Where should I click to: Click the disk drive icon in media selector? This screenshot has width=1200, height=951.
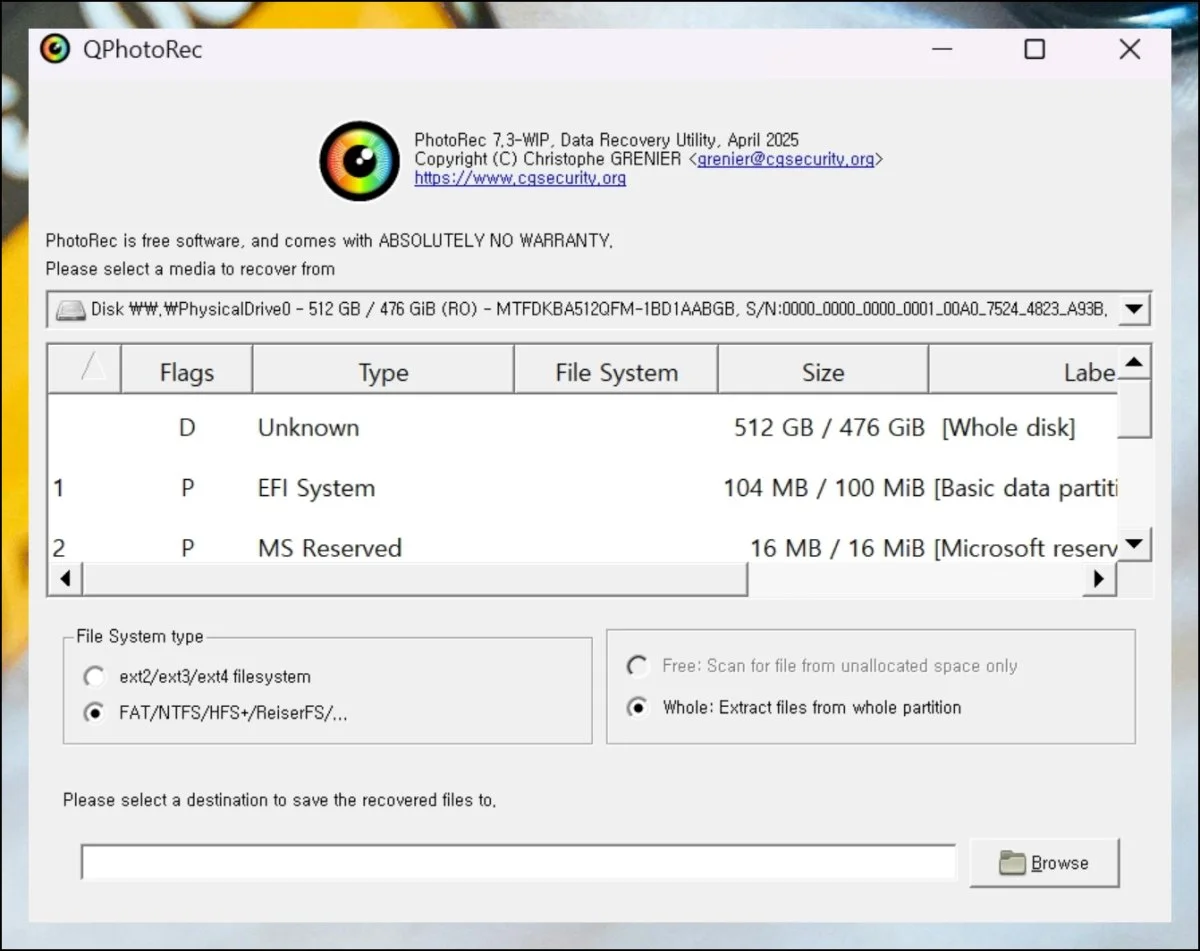tap(70, 310)
